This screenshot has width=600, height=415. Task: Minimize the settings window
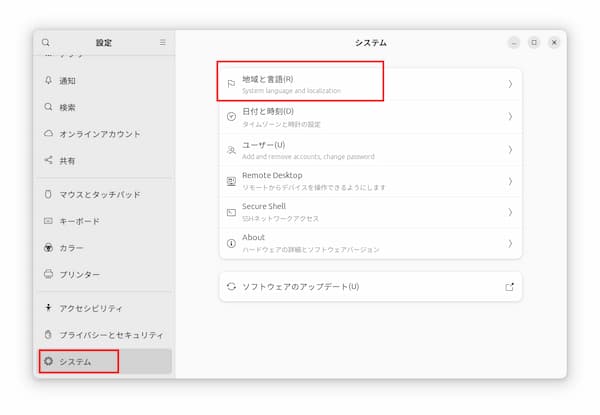[x=514, y=42]
